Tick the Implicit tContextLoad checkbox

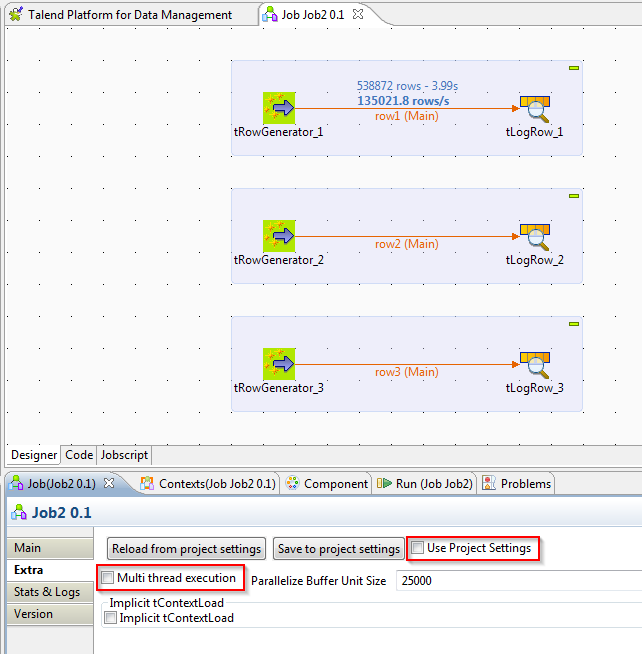point(110,618)
